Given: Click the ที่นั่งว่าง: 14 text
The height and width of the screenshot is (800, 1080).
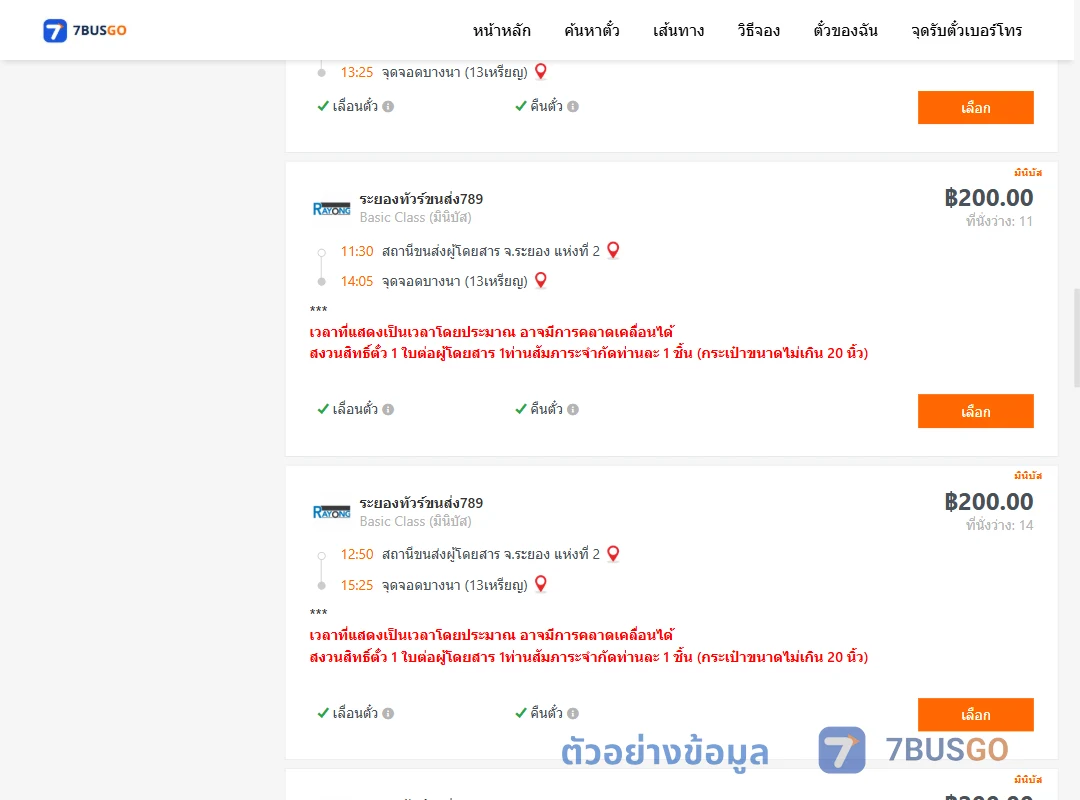Looking at the screenshot, I should [x=999, y=525].
